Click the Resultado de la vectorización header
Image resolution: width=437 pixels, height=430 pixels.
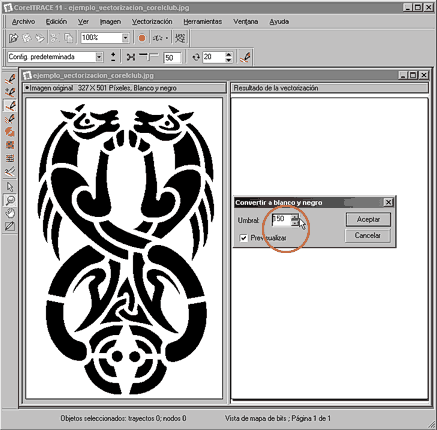point(330,88)
